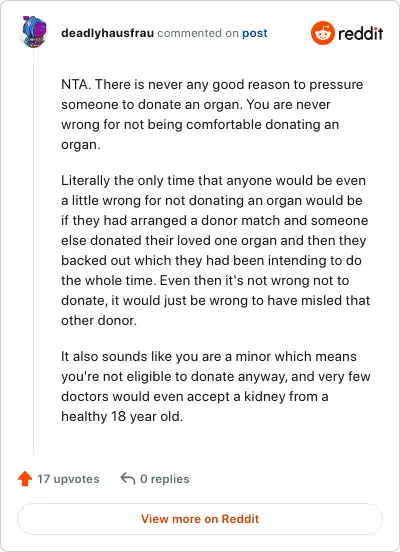
Task: Click the View more on Reddit button
Action: tap(200, 519)
